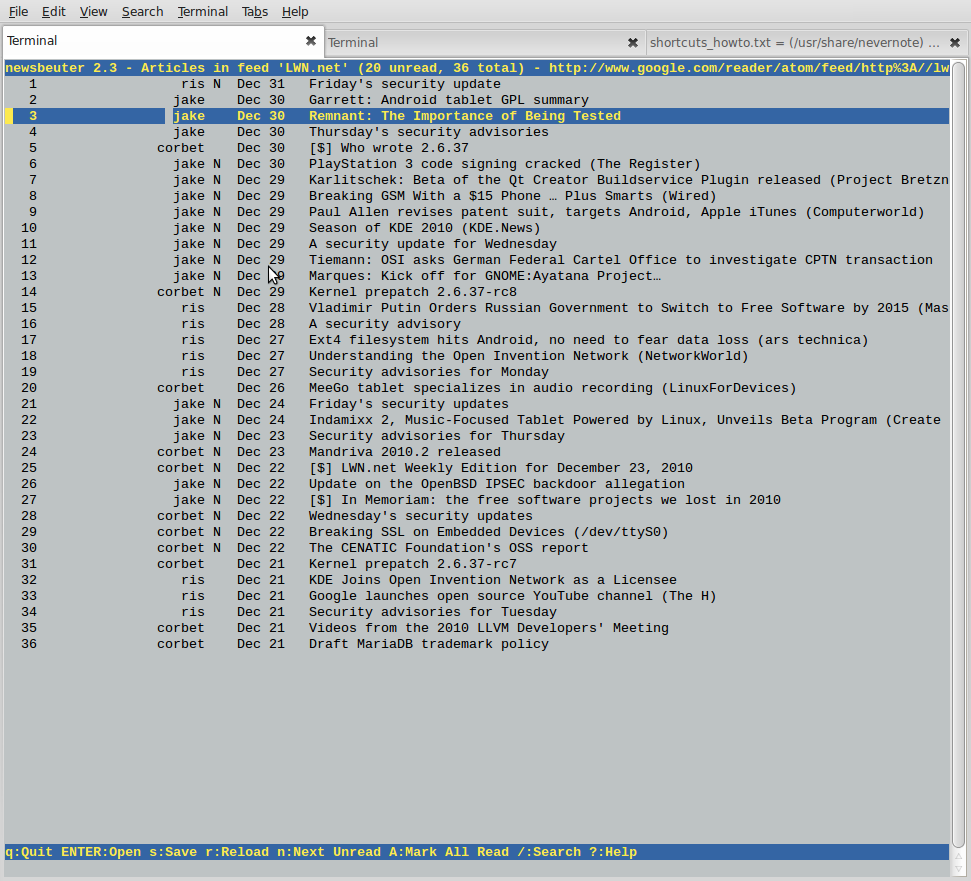971x881 pixels.
Task: Click 'r:Reload' hint in status bar
Action: 237,853
